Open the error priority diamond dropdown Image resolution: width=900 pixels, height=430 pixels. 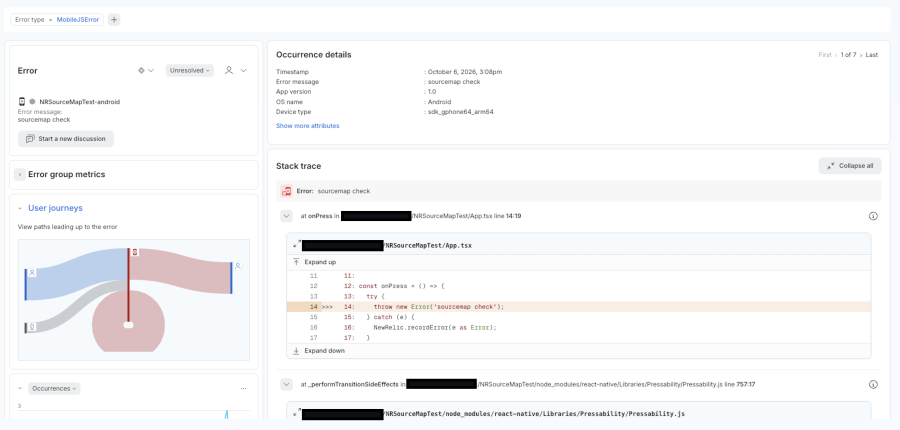click(x=146, y=70)
